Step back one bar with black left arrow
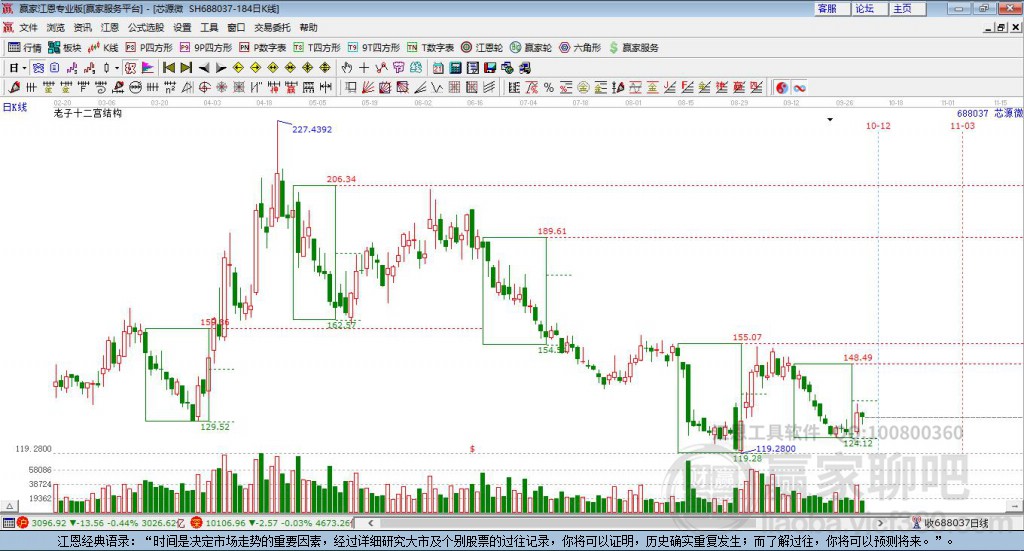 tap(204, 68)
